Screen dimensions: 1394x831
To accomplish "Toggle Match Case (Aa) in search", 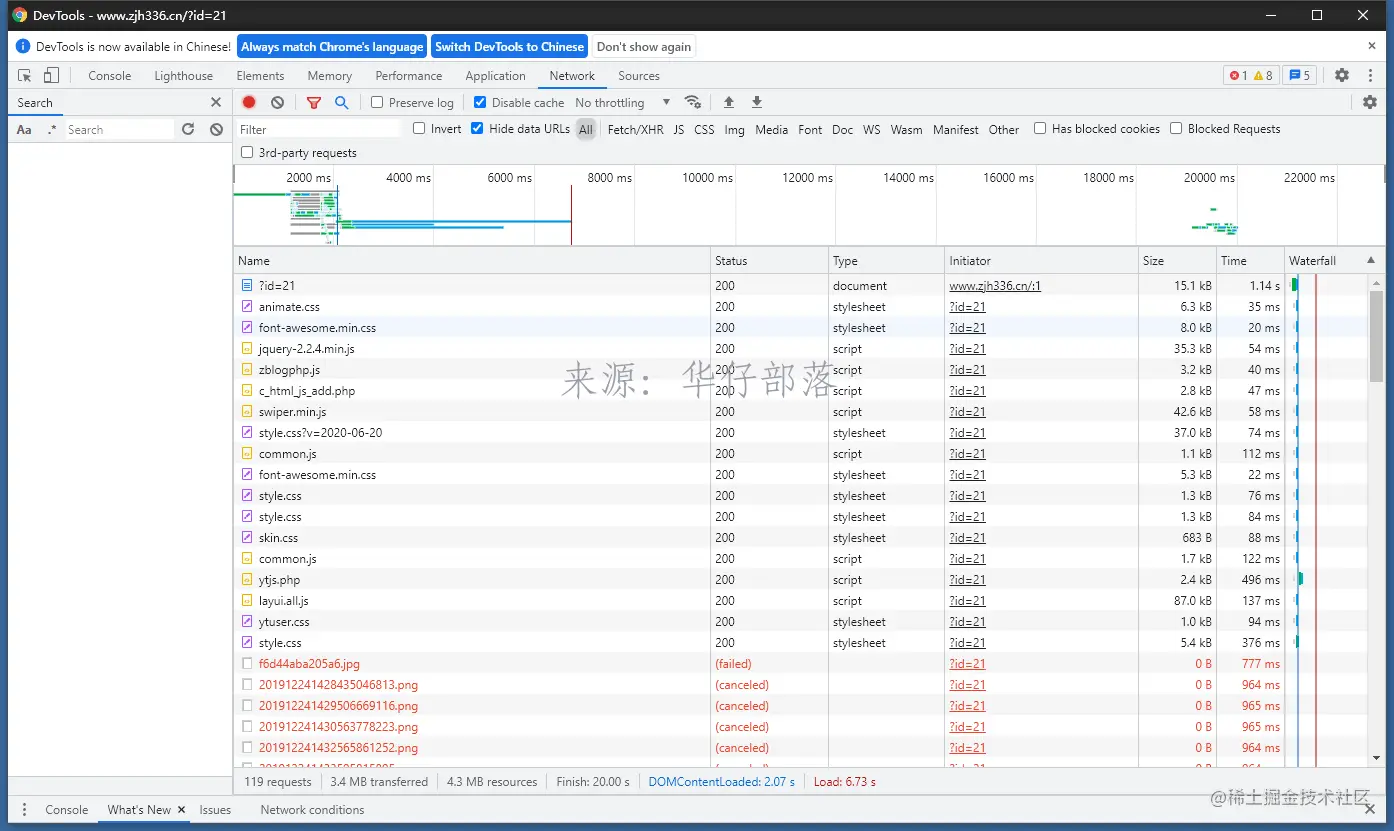I will pyautogui.click(x=24, y=130).
